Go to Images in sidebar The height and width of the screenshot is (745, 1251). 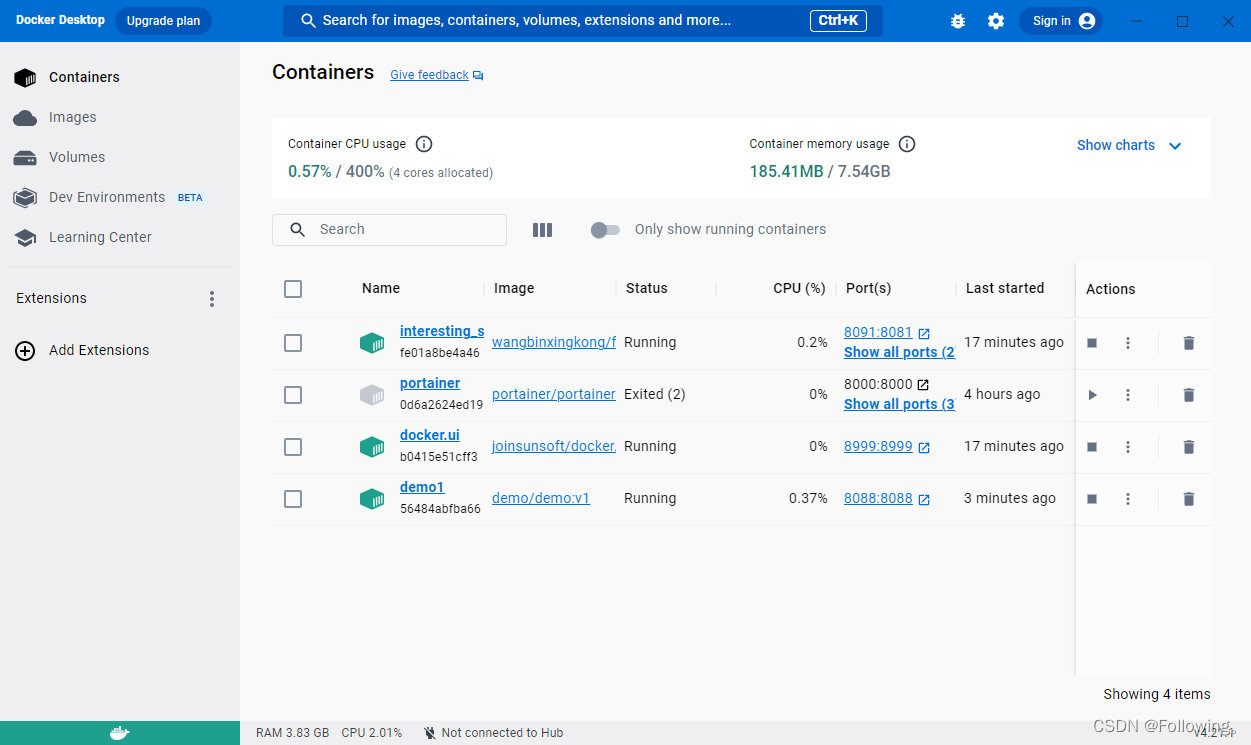pos(120,117)
